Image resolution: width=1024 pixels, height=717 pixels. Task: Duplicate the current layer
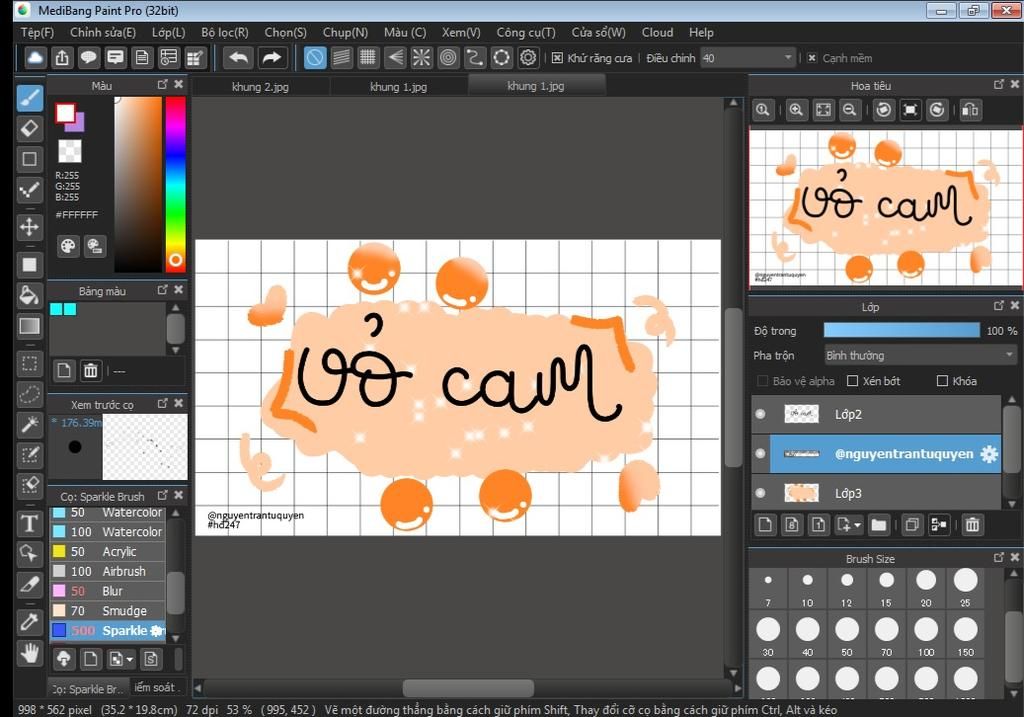[912, 525]
